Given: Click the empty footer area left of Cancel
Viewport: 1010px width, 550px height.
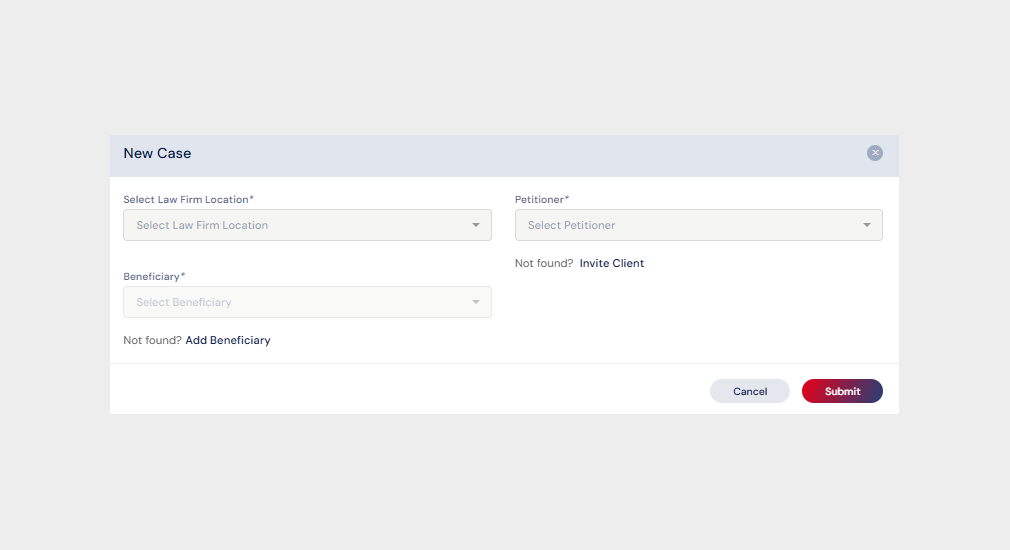Looking at the screenshot, I should [x=400, y=390].
